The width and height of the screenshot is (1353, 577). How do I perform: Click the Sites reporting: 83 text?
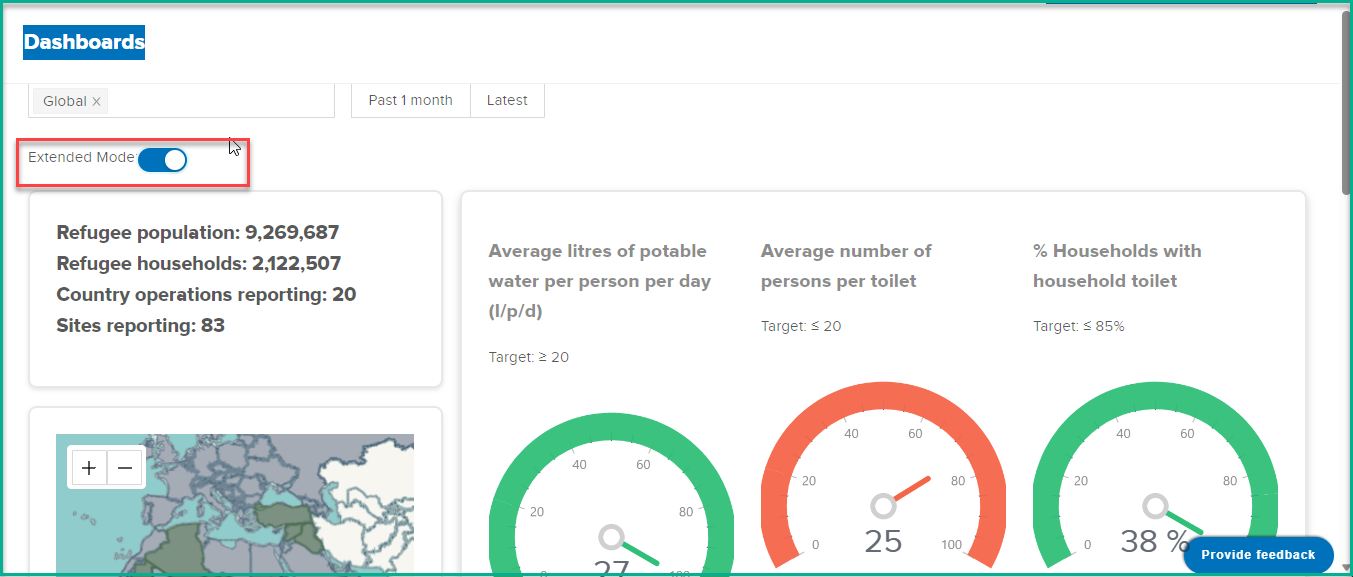tap(141, 326)
